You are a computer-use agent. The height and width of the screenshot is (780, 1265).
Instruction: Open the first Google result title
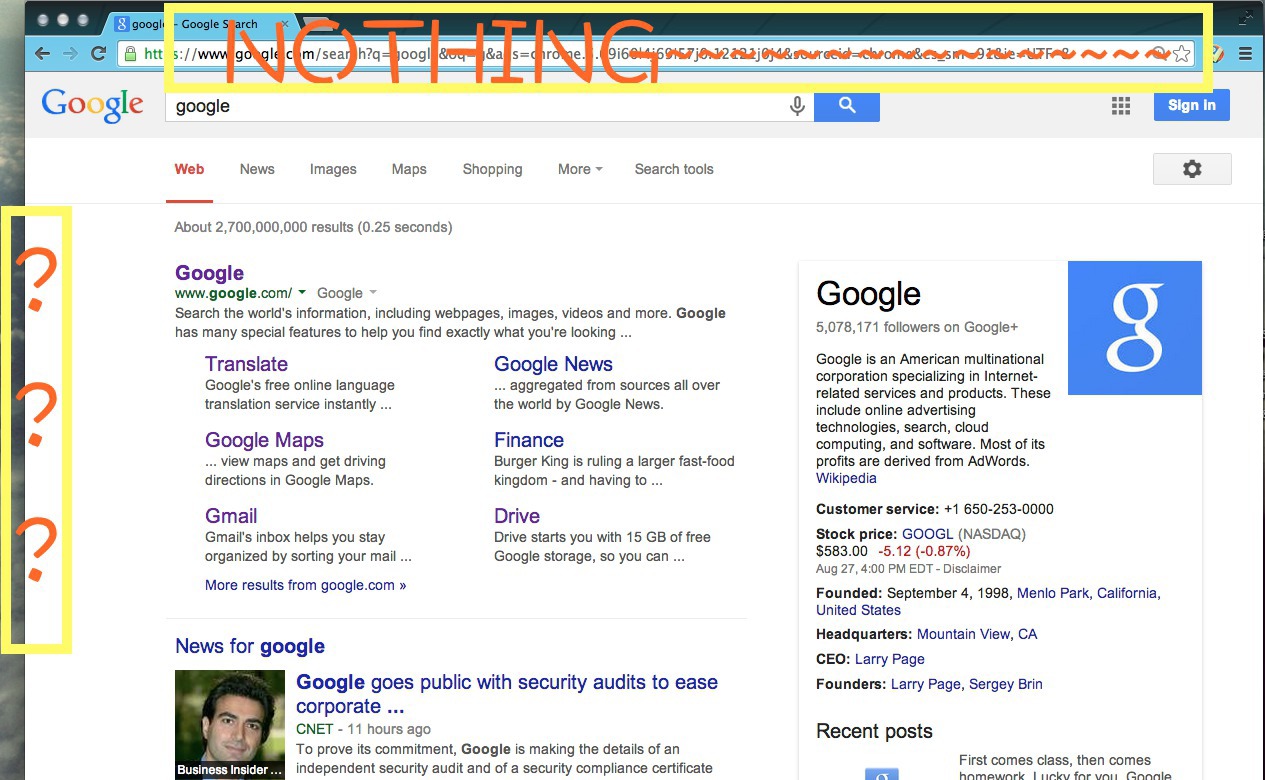click(x=209, y=273)
